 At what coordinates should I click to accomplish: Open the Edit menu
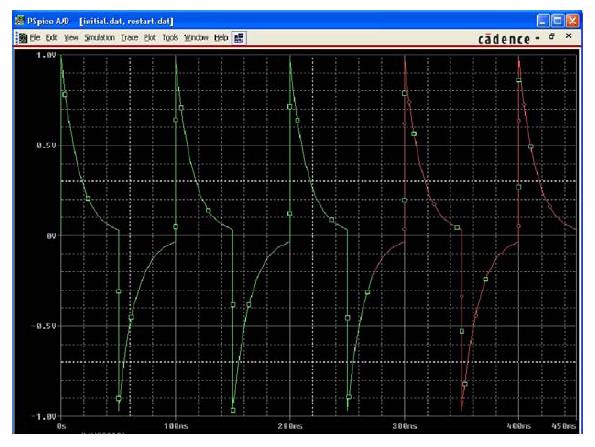pos(51,38)
